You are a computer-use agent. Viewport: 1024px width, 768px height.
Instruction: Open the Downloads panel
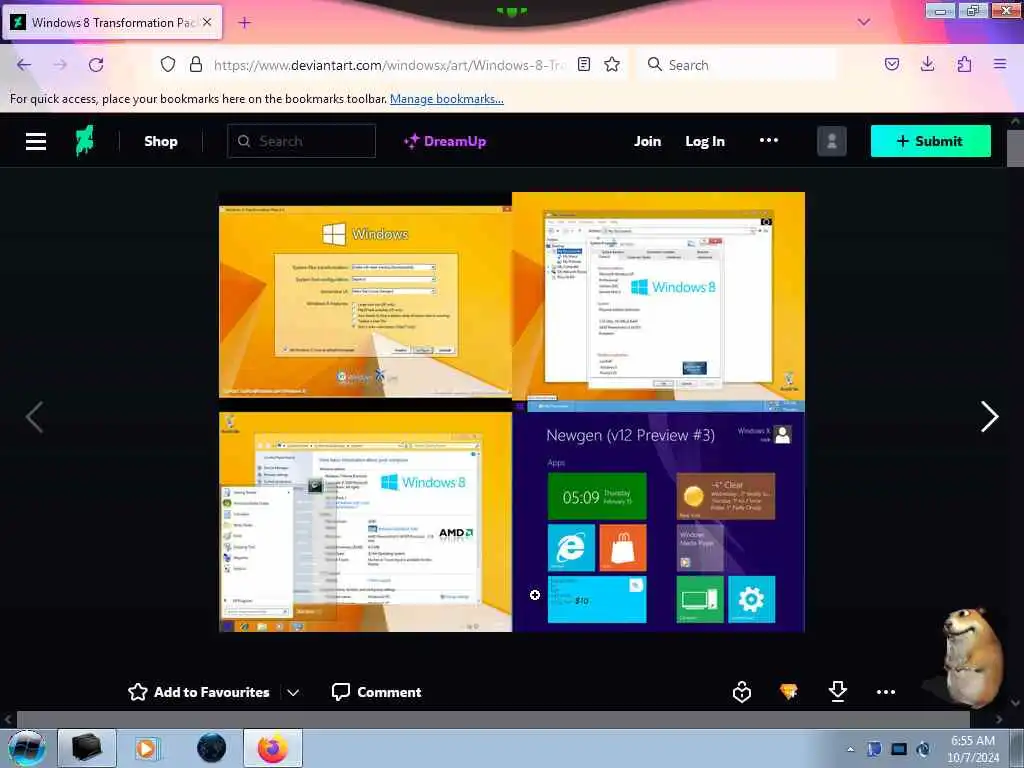point(927,64)
